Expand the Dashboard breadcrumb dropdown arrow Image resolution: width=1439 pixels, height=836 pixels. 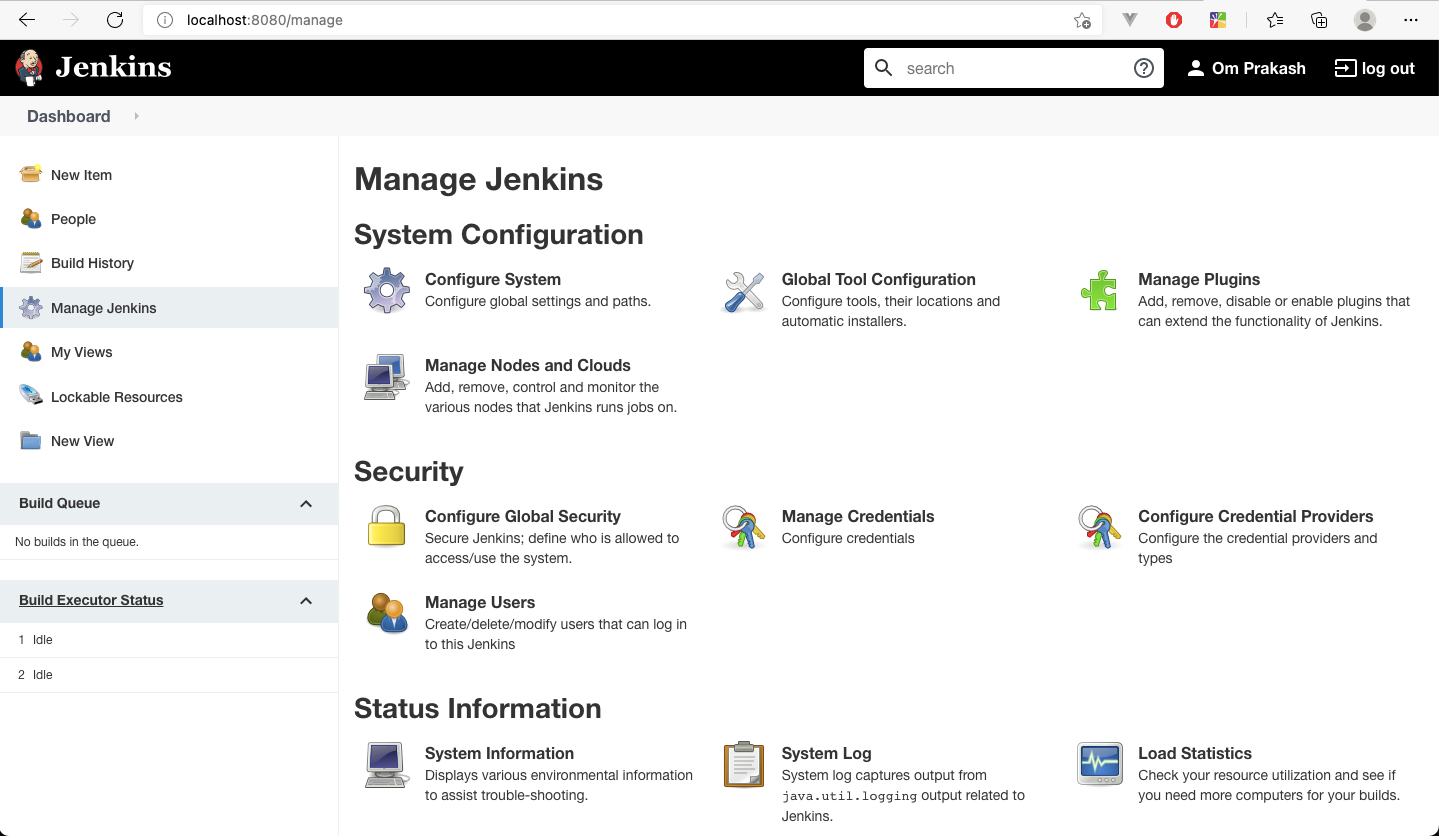[x=136, y=116]
